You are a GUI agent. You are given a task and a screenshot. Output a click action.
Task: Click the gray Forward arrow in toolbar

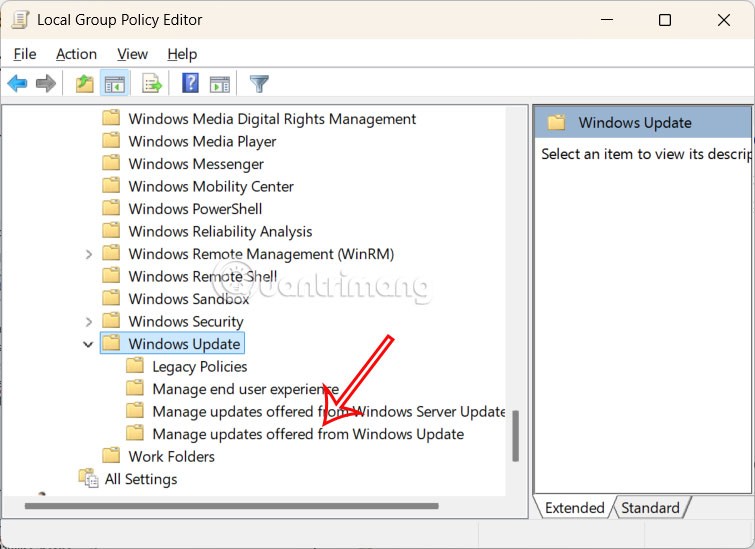click(x=45, y=84)
